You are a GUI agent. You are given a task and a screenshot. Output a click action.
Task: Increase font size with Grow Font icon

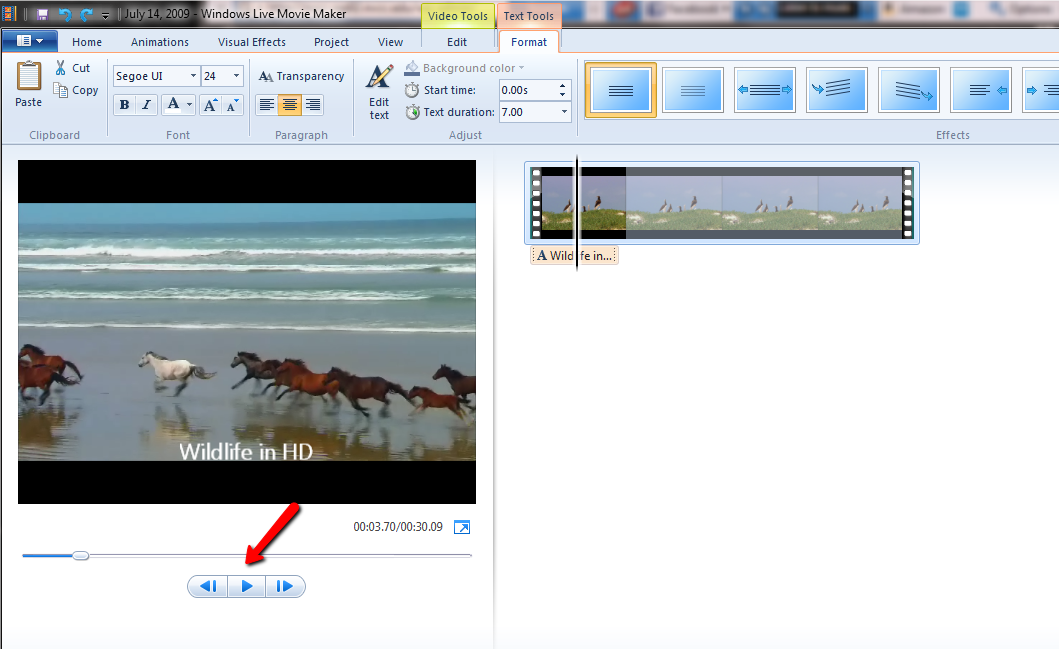(211, 105)
